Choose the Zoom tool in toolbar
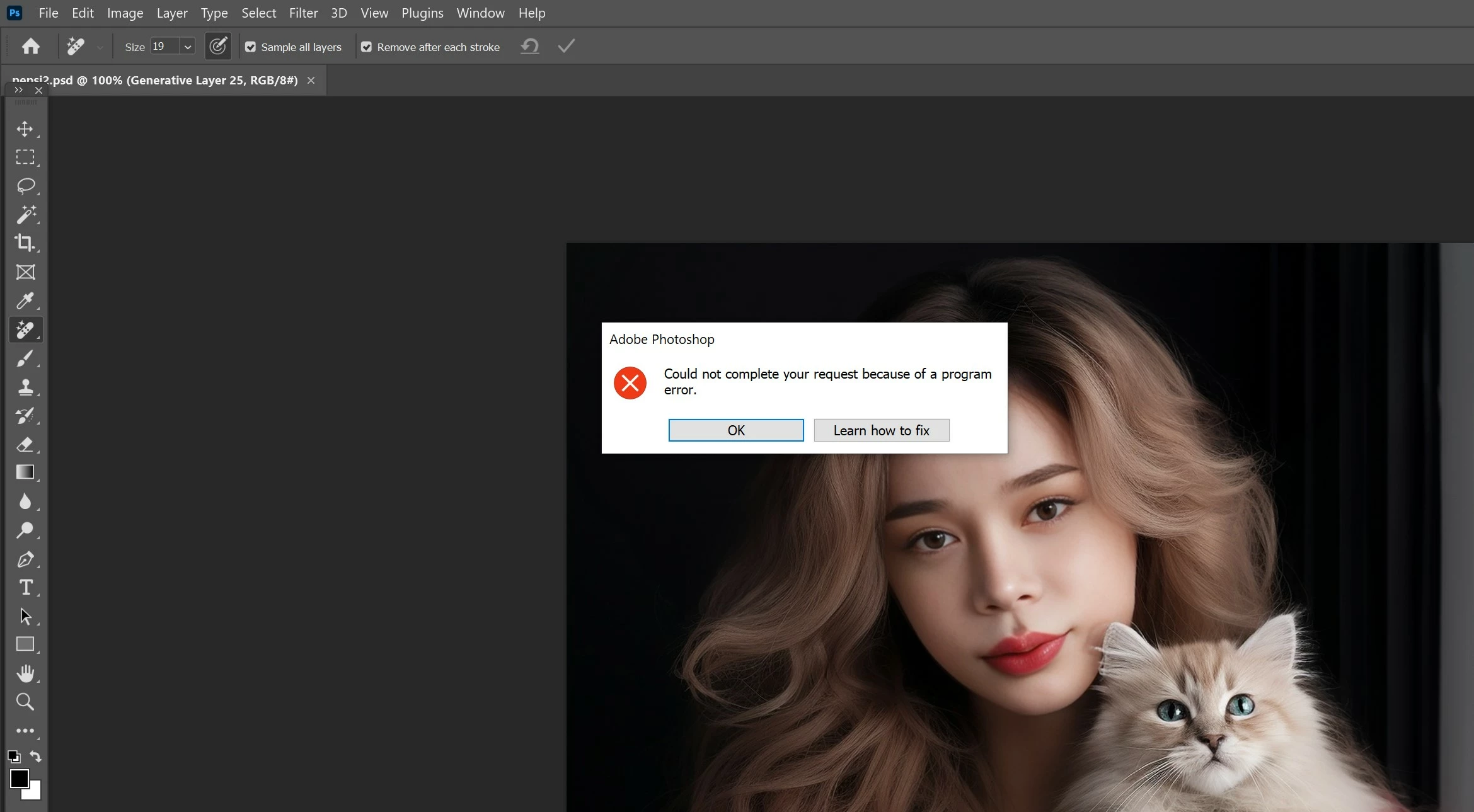Viewport: 1474px width, 812px height. (x=25, y=702)
